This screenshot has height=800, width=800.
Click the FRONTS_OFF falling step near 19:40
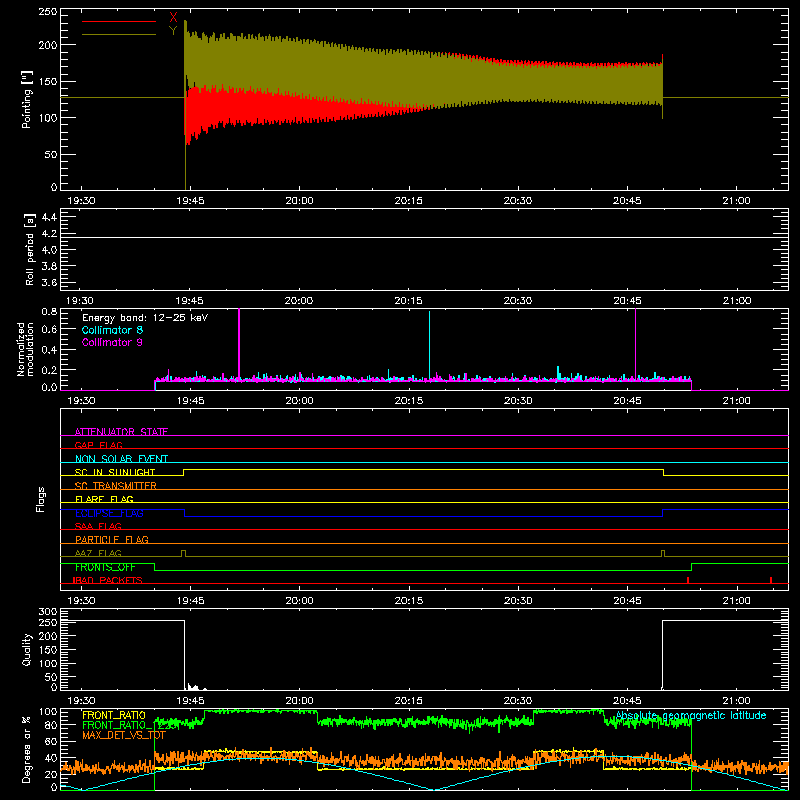155,567
